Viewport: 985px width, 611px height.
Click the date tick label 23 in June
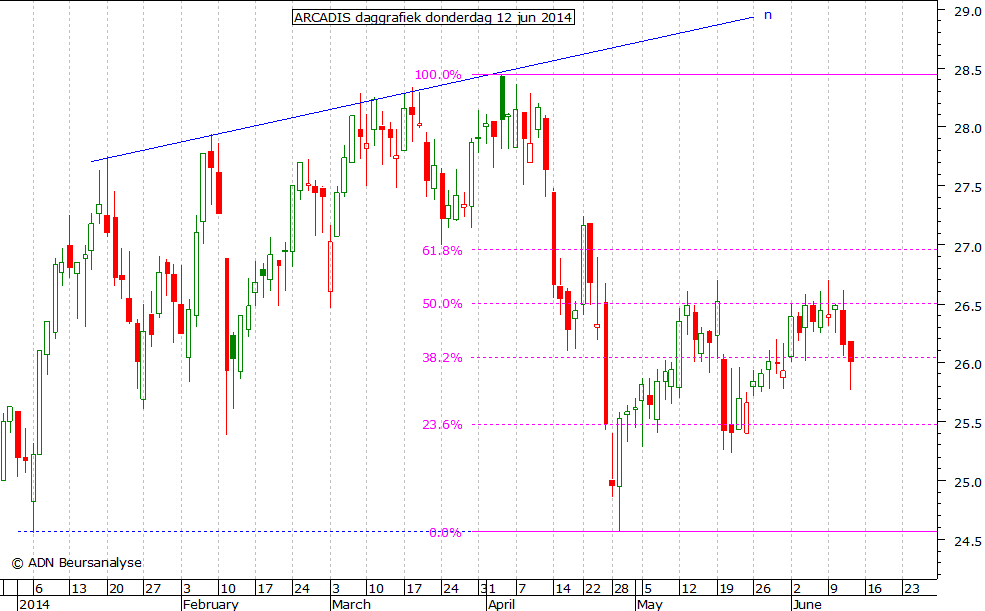click(911, 588)
